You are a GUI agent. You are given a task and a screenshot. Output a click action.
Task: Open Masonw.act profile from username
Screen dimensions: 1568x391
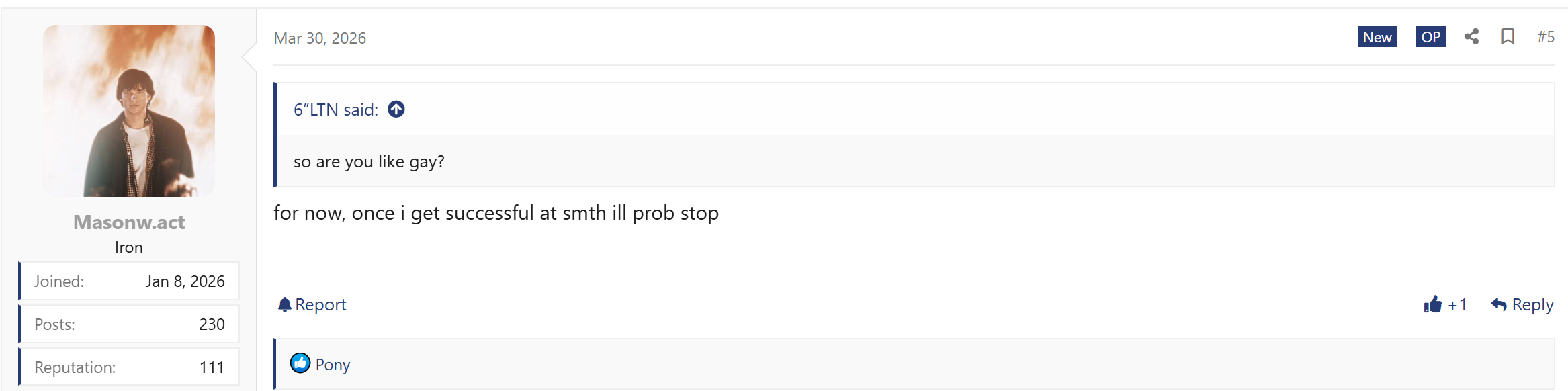(x=129, y=222)
